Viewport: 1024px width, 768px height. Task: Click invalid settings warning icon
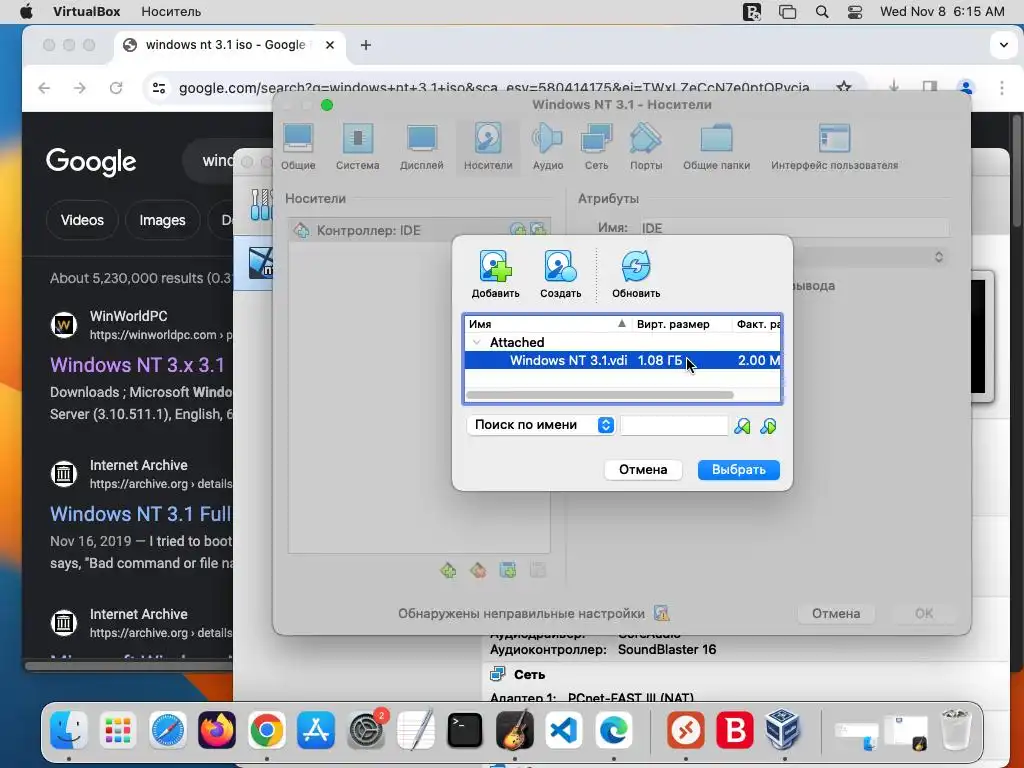[661, 613]
